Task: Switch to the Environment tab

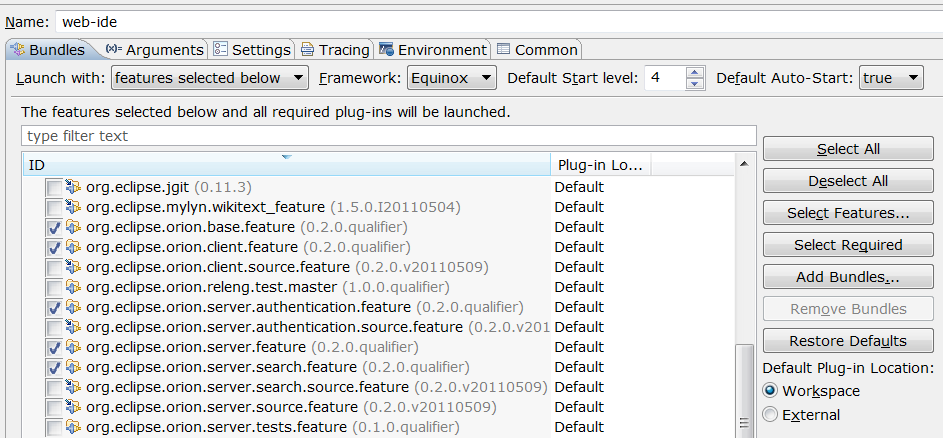Action: click(433, 49)
